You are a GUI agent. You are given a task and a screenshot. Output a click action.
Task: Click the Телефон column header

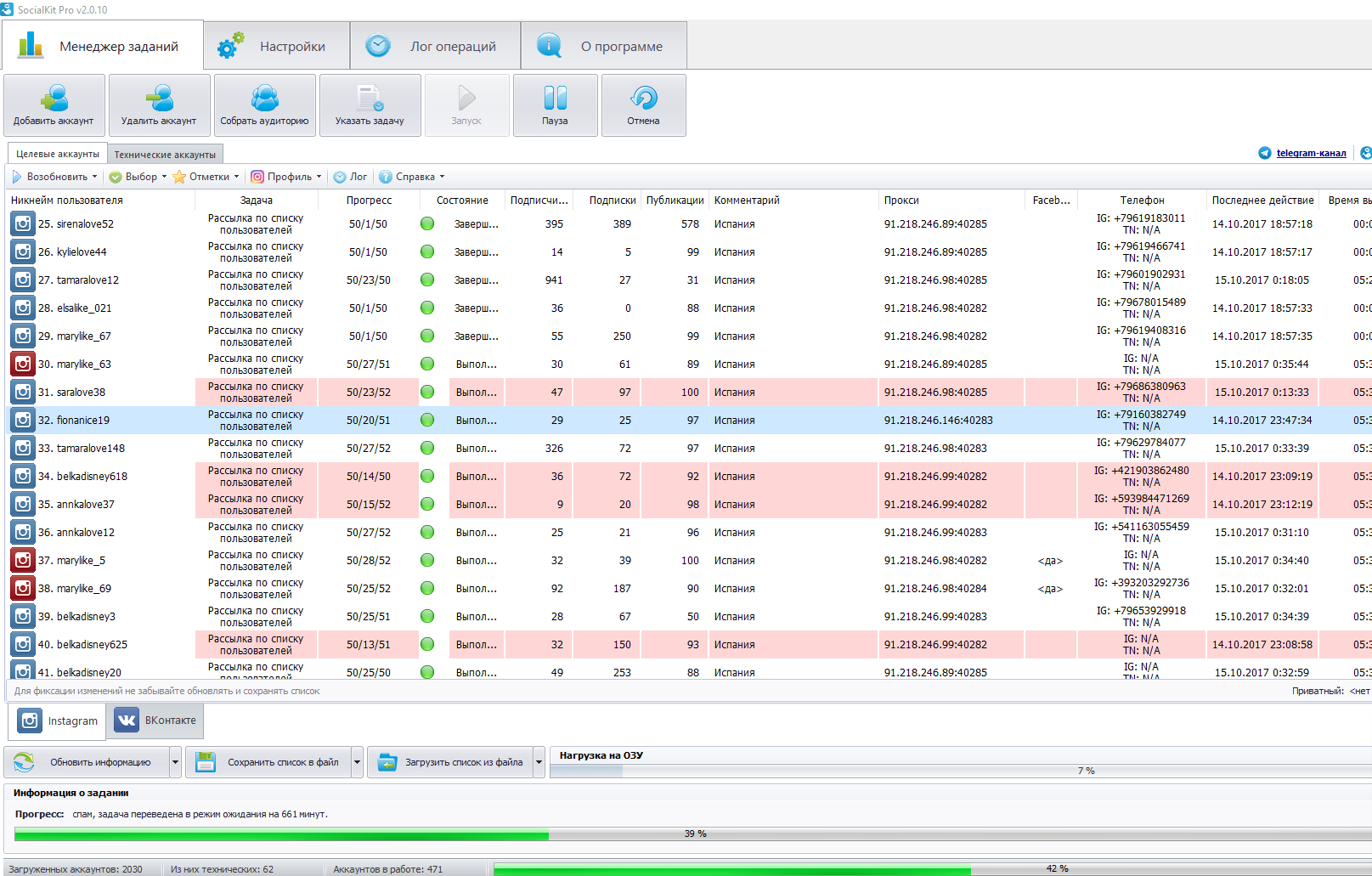[1142, 201]
